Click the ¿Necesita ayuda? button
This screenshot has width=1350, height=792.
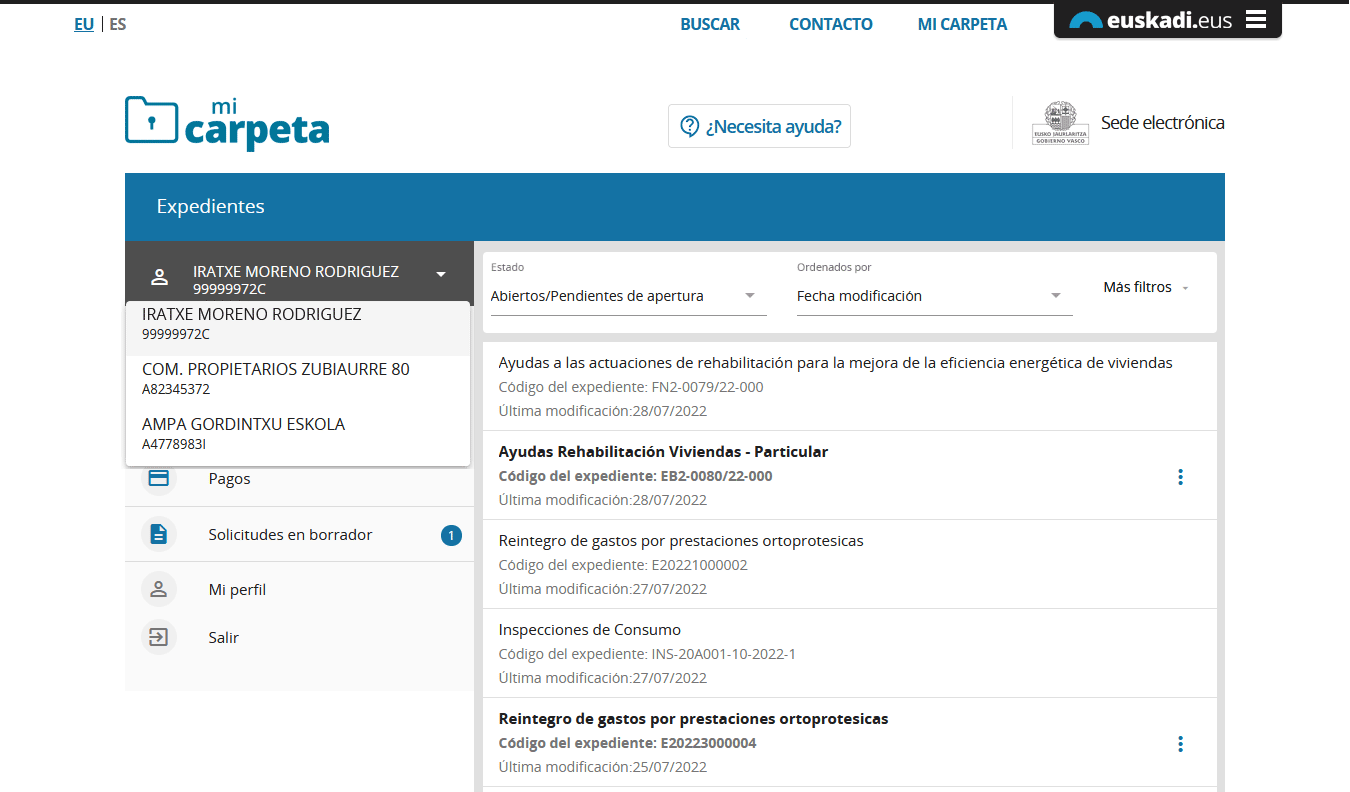coord(759,127)
